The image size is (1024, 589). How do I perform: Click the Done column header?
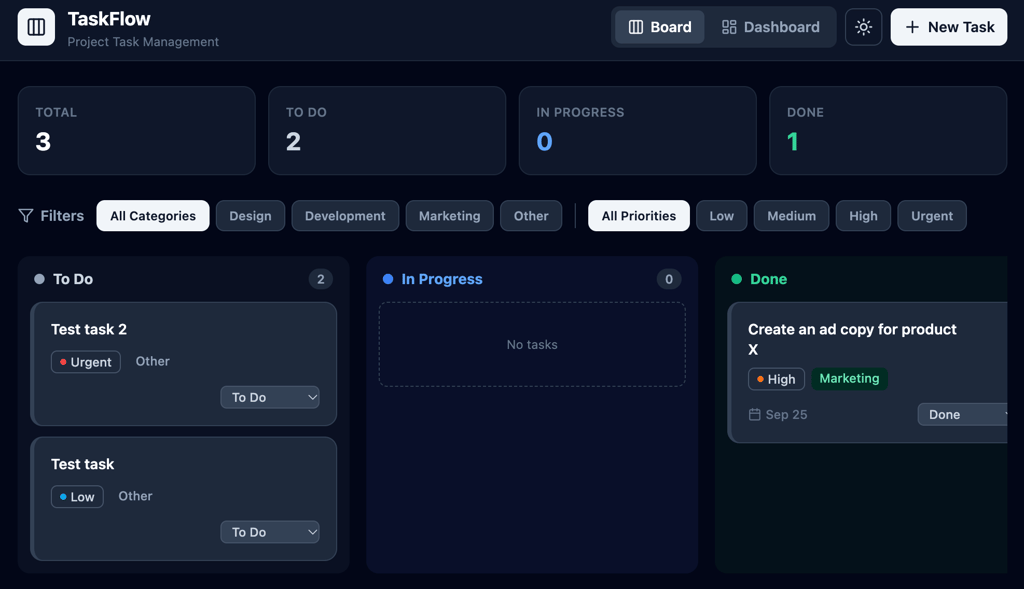[x=768, y=279]
